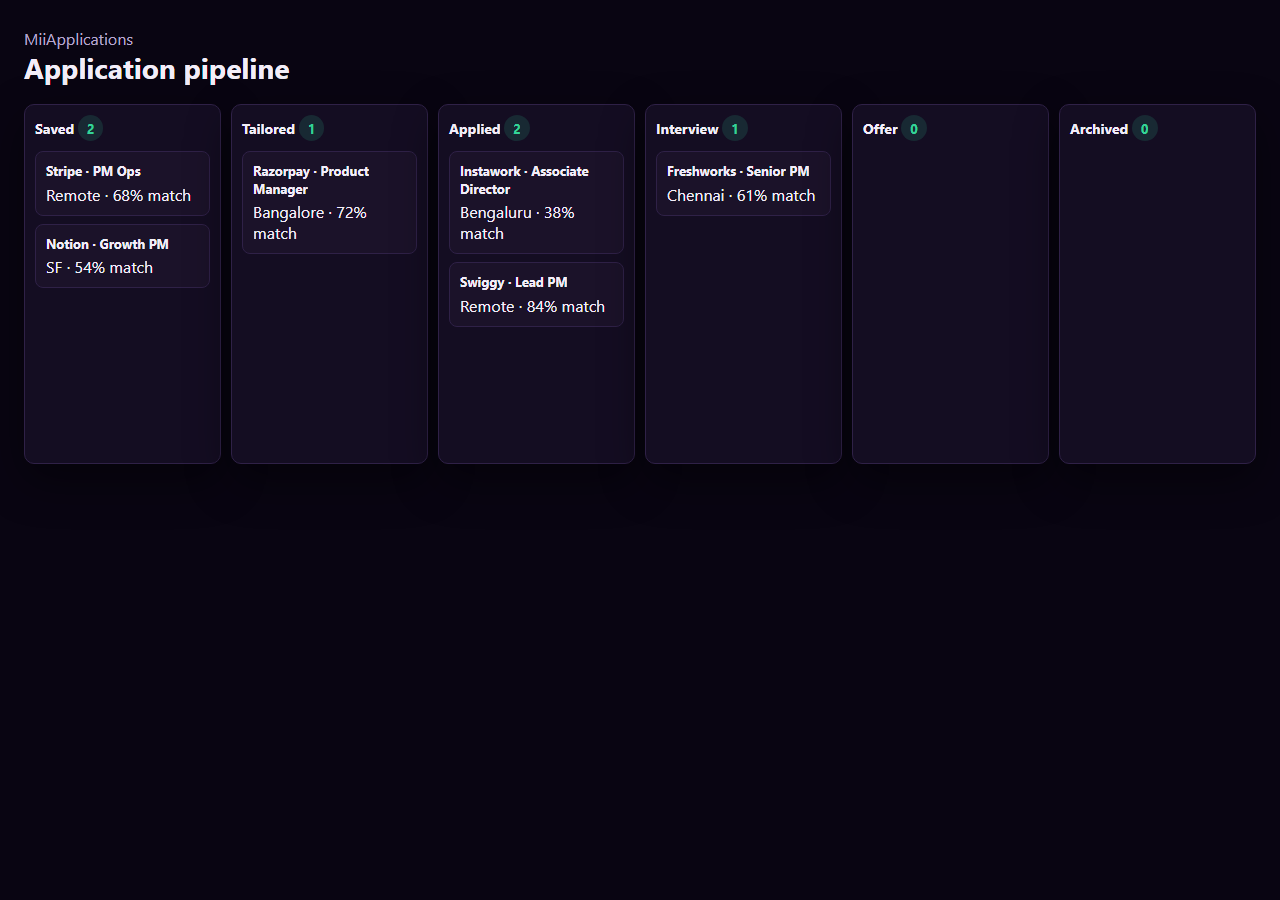Open the Stripe · PM Ops card
Screen dimensions: 1280x900
coord(122,183)
